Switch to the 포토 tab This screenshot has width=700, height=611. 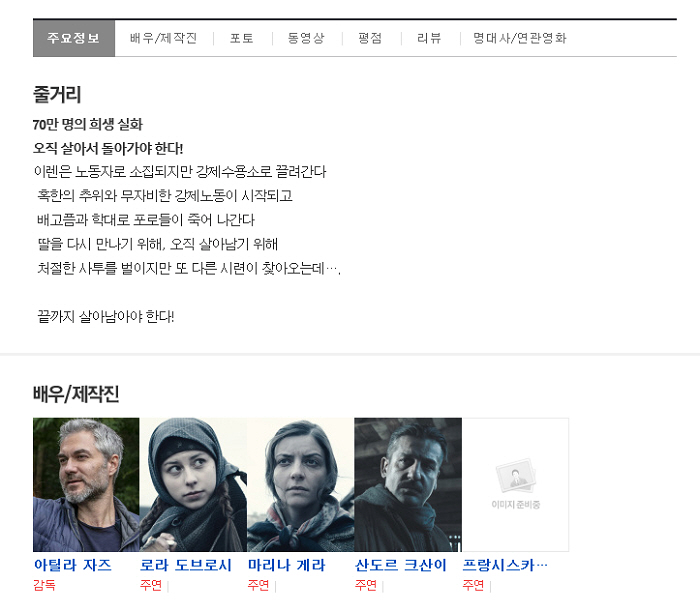[x=242, y=38]
